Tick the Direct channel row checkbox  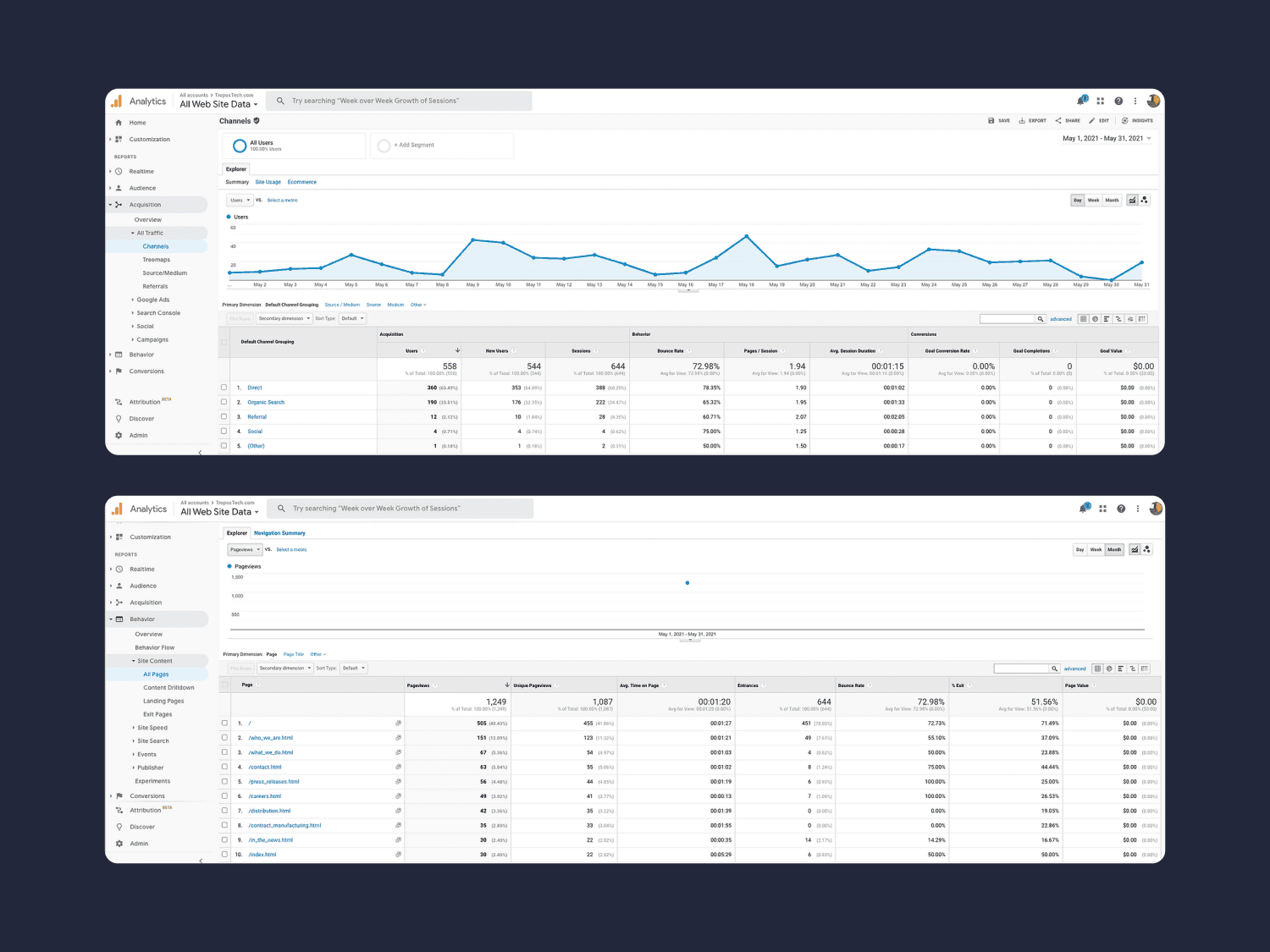click(x=224, y=388)
